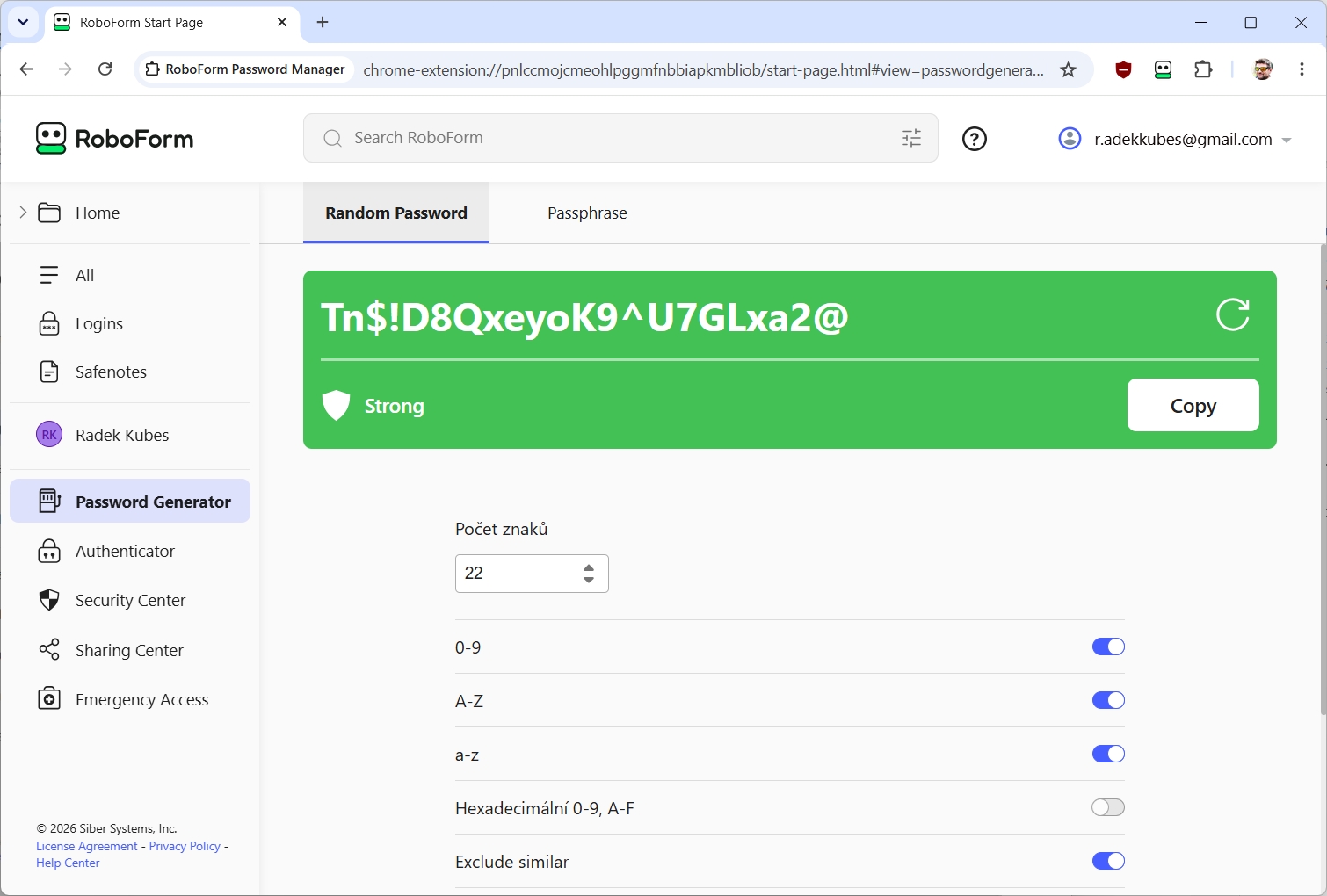Close the RoboForm Start Page tab
The height and width of the screenshot is (896, 1327).
point(282,22)
